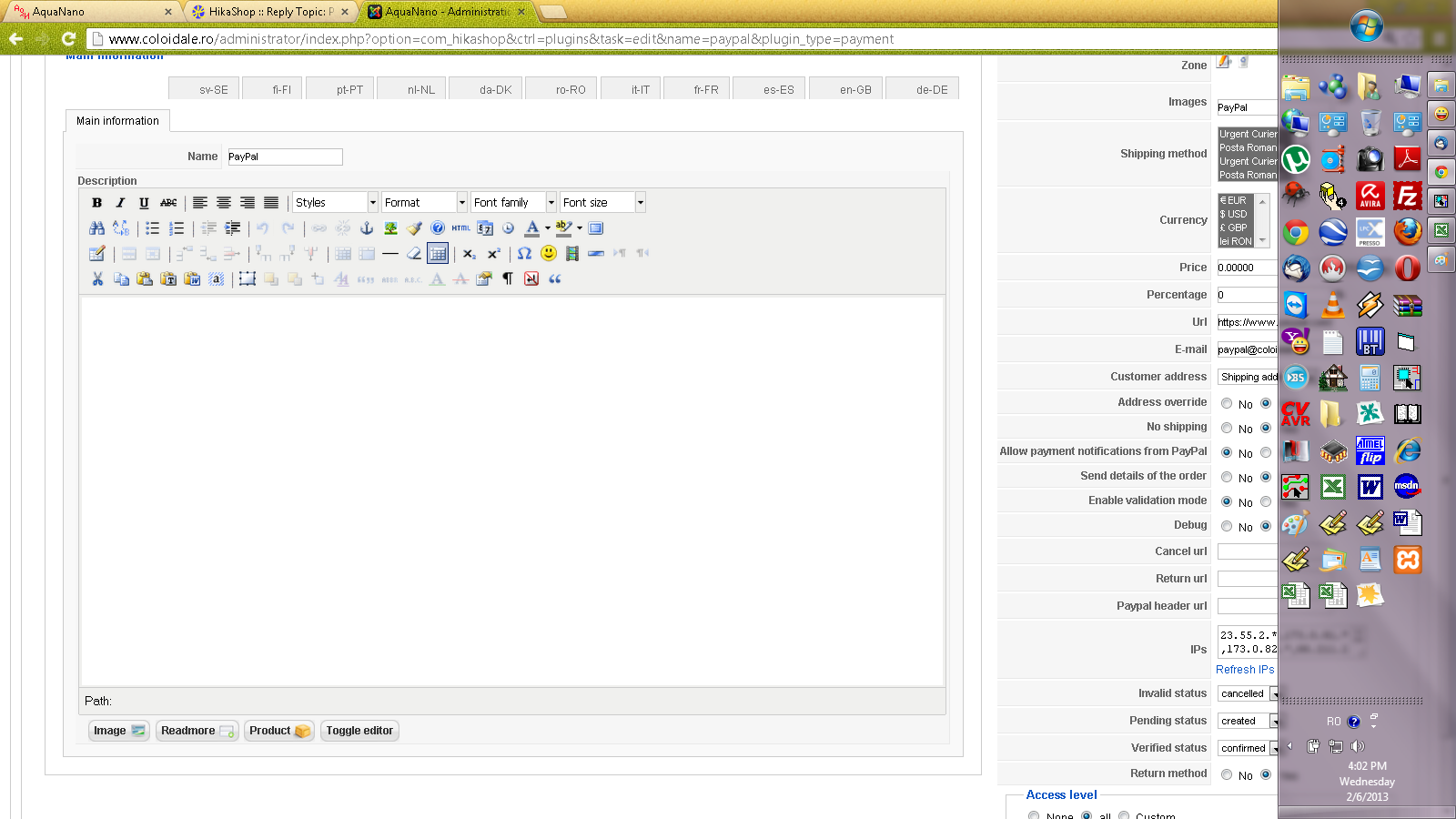
Task: Switch to HikaShop Reply Topic browser tab
Action: coord(270,12)
